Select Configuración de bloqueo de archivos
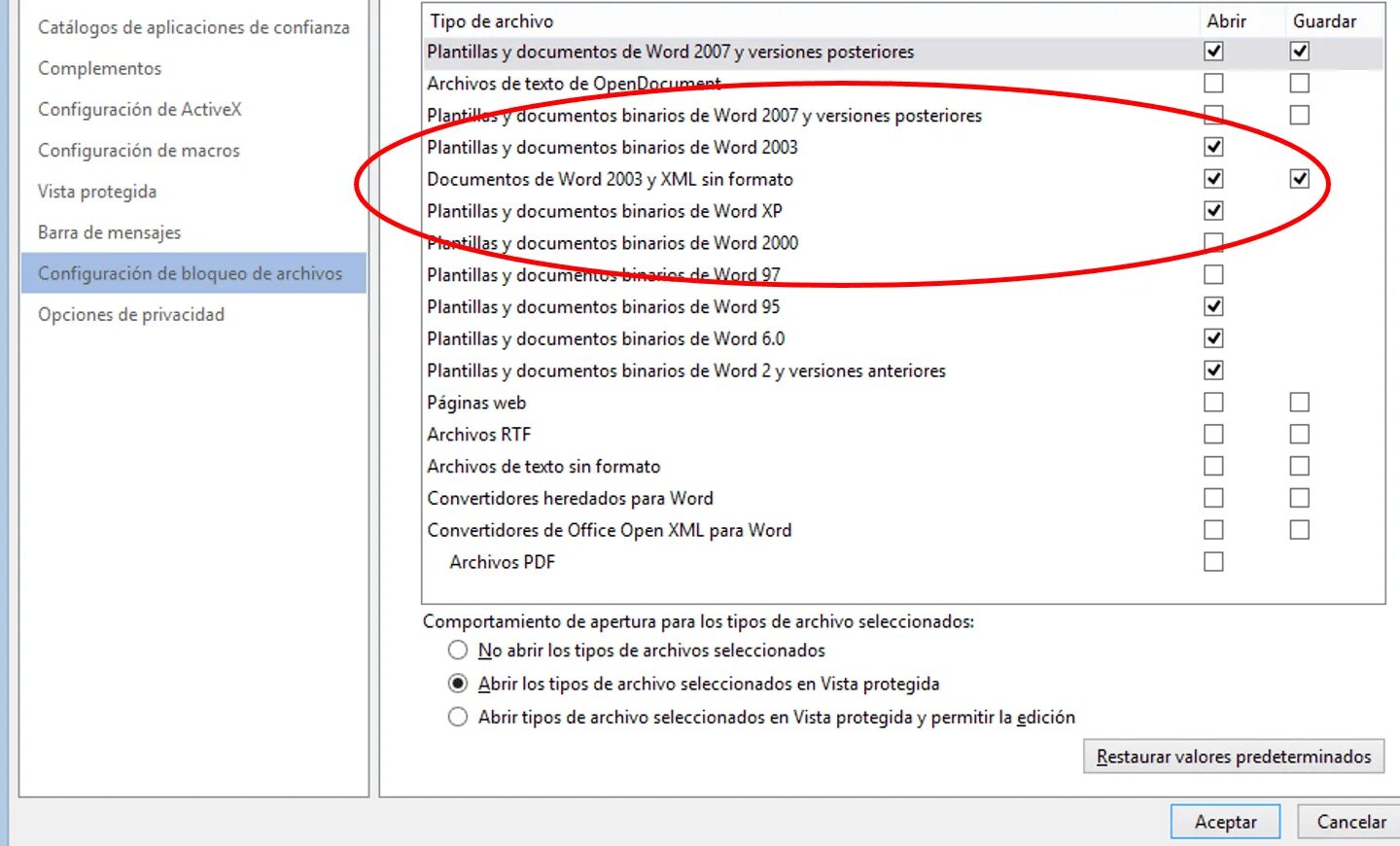Viewport: 1400px width, 846px height. [193, 273]
